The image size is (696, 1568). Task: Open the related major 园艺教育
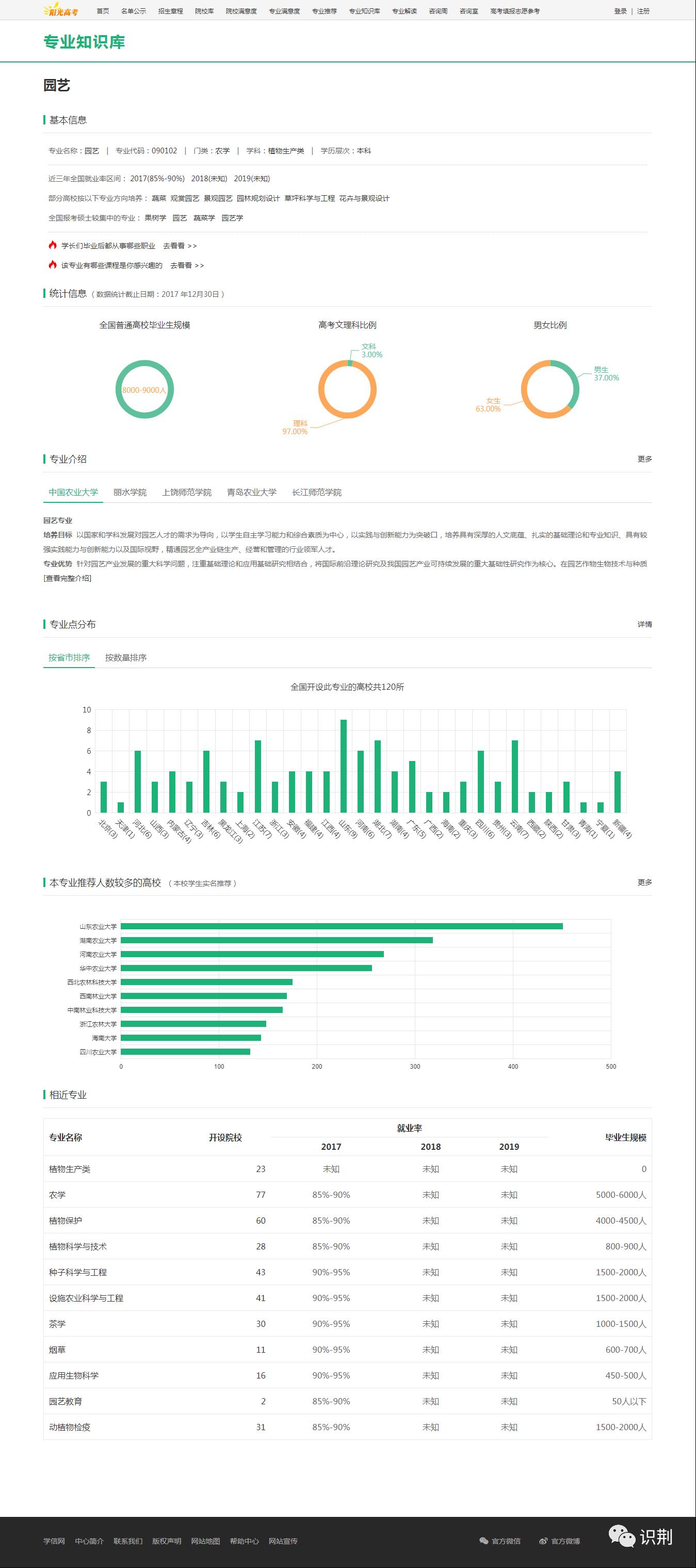tap(65, 1401)
